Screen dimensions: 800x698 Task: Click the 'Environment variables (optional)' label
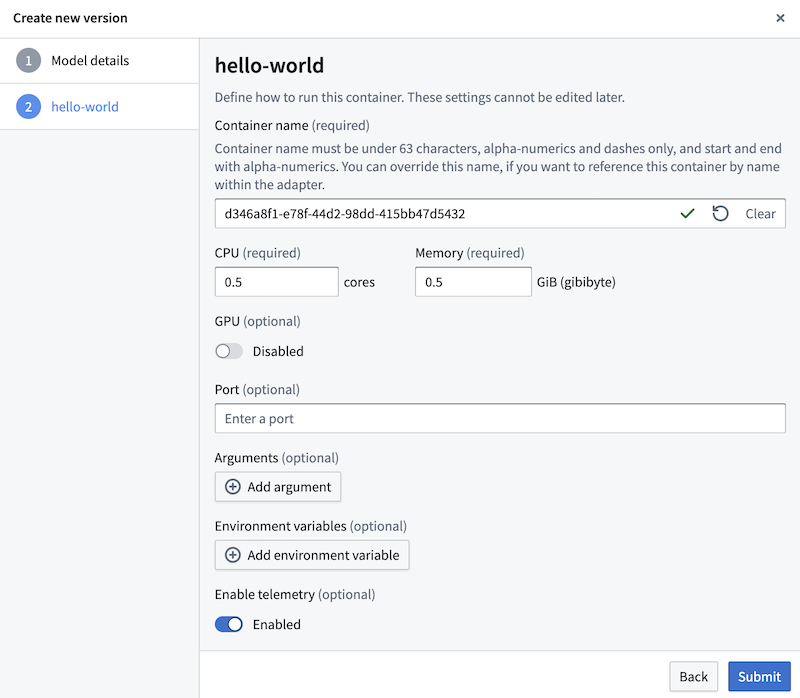tap(311, 526)
